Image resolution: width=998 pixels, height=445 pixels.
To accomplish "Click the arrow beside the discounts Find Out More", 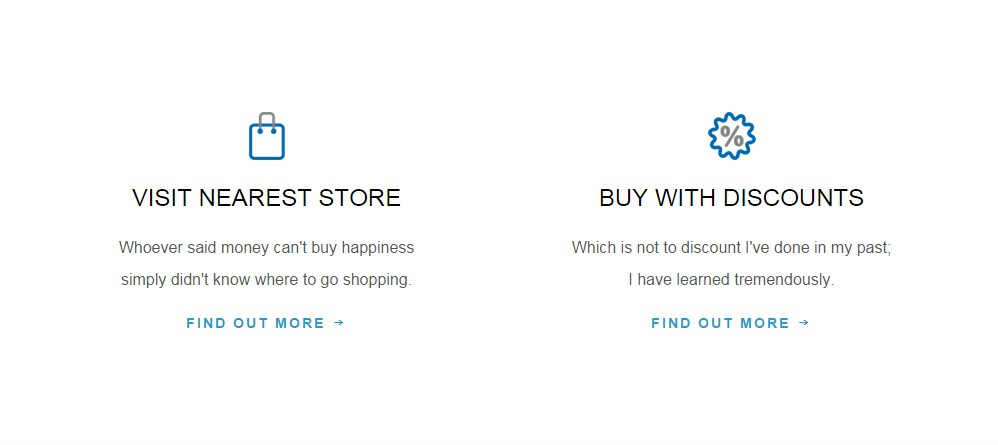I will tap(804, 323).
